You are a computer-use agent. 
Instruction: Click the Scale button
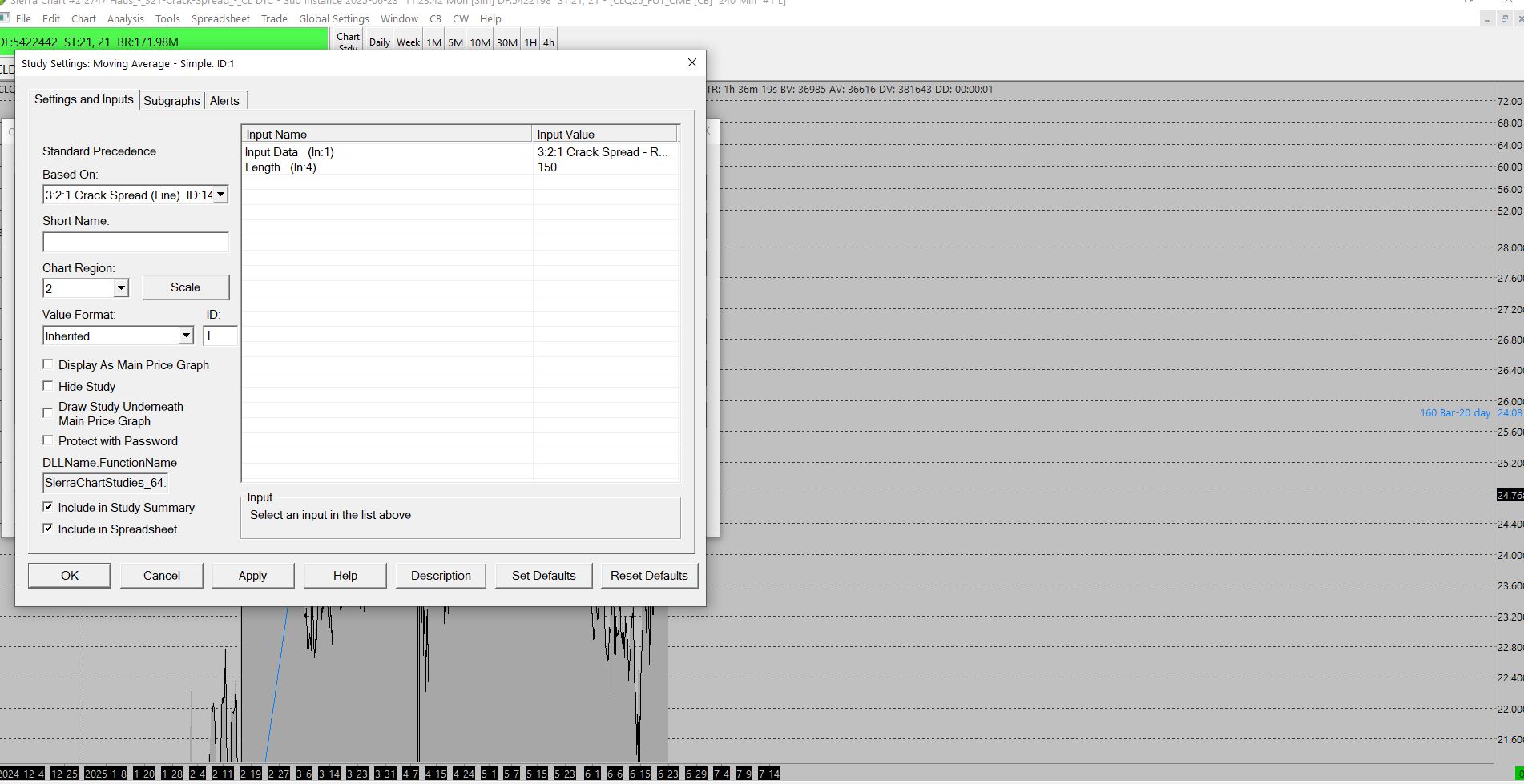point(185,287)
